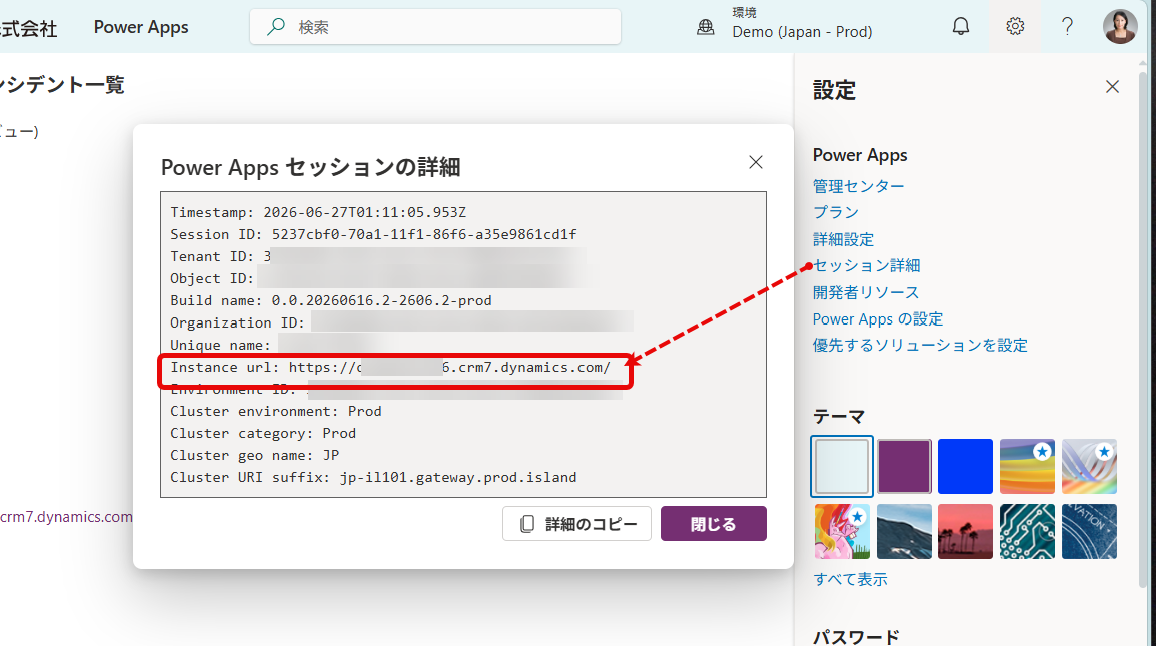Open 管理センター link
Viewport: 1156px width, 646px height.
click(858, 187)
